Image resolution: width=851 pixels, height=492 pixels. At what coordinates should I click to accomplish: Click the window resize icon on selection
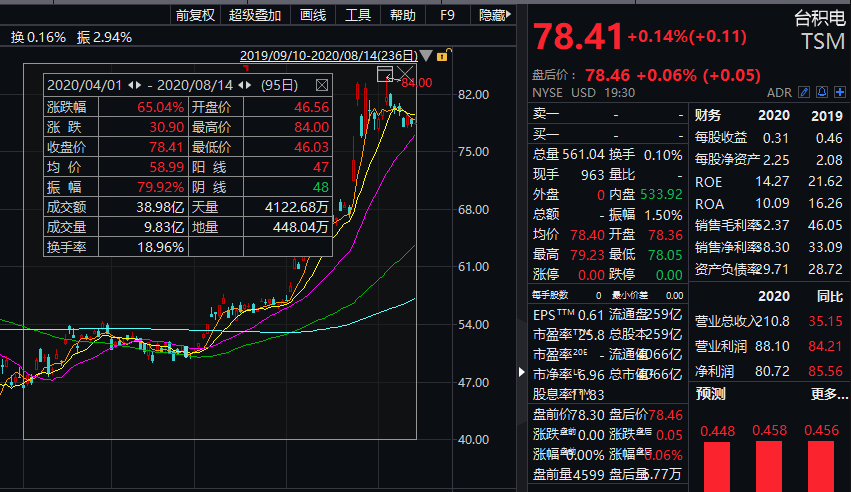coord(385,74)
